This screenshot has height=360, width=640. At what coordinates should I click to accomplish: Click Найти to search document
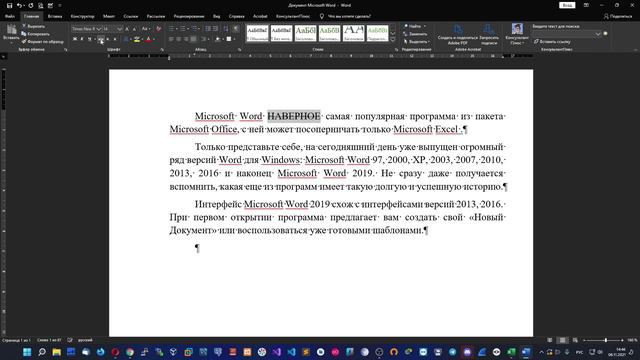coord(414,26)
